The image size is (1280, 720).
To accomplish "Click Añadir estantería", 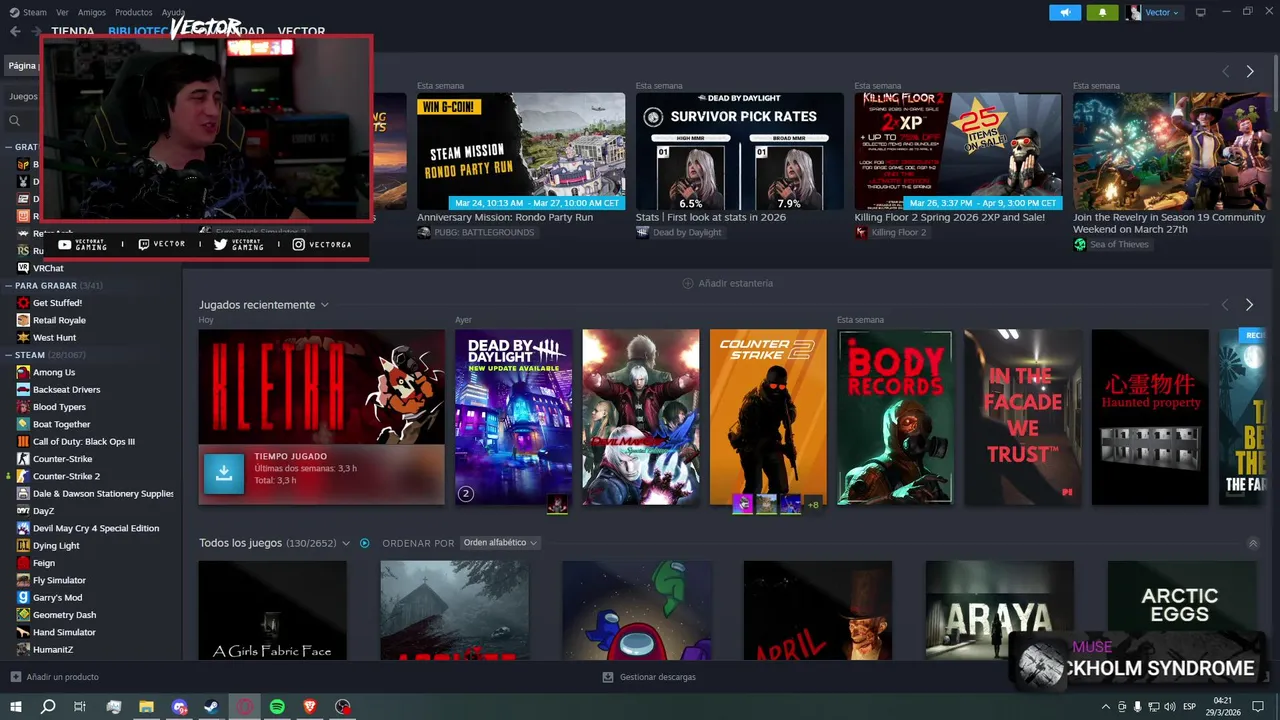I will pos(727,283).
